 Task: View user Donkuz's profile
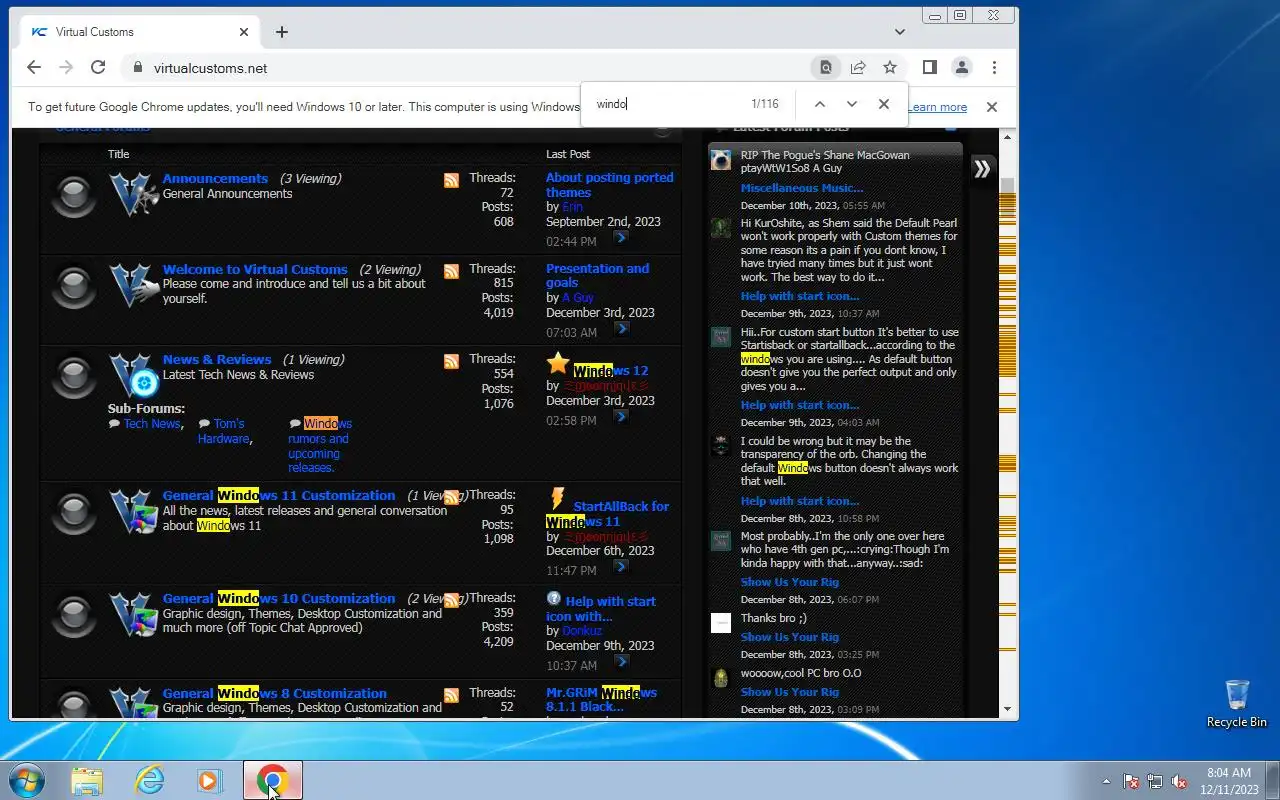coord(582,631)
